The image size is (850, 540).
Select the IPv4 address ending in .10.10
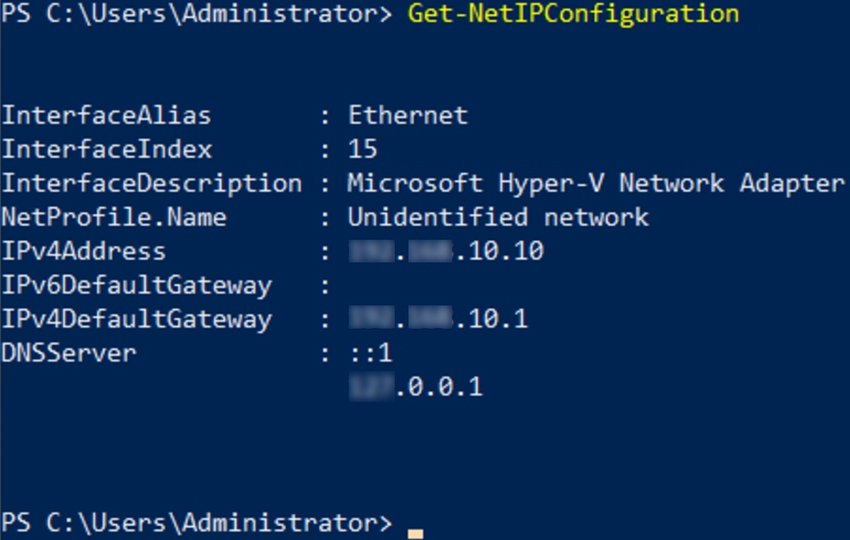446,251
